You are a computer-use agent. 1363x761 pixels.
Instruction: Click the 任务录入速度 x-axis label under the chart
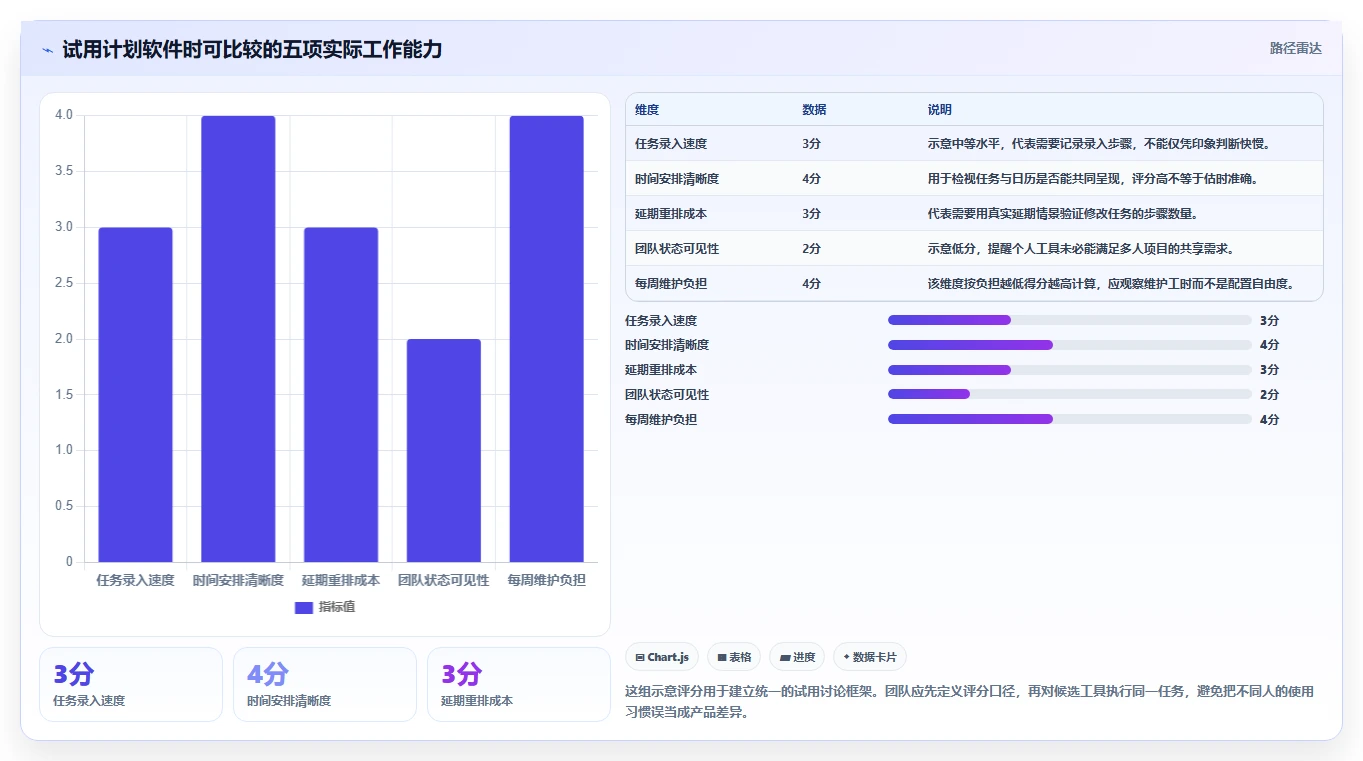coord(135,580)
